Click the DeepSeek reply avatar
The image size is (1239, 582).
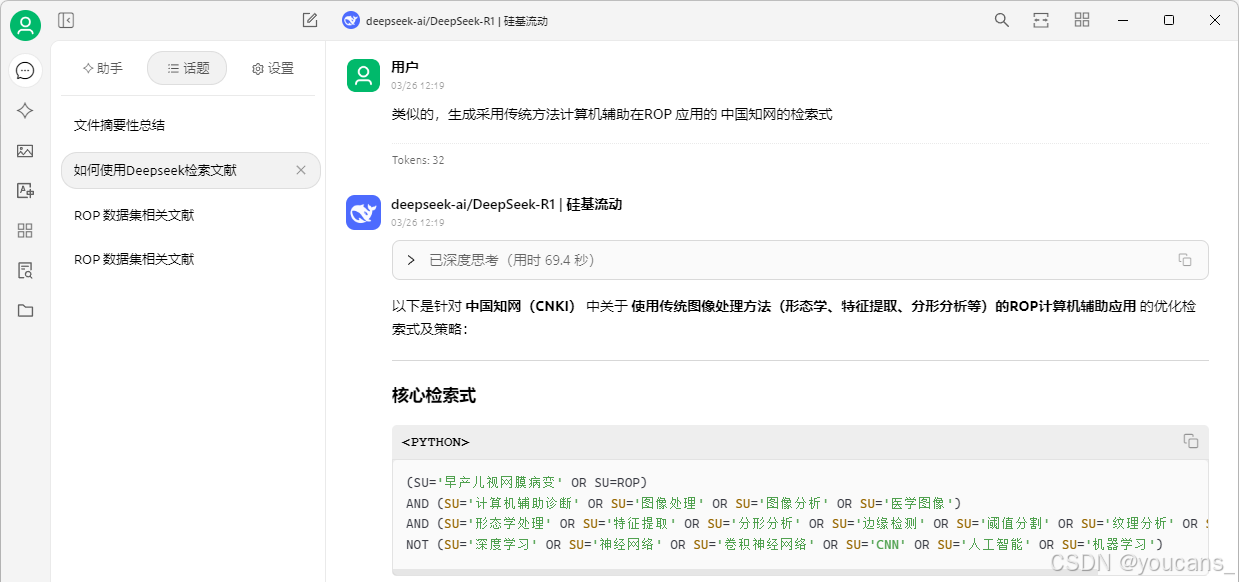click(x=363, y=212)
